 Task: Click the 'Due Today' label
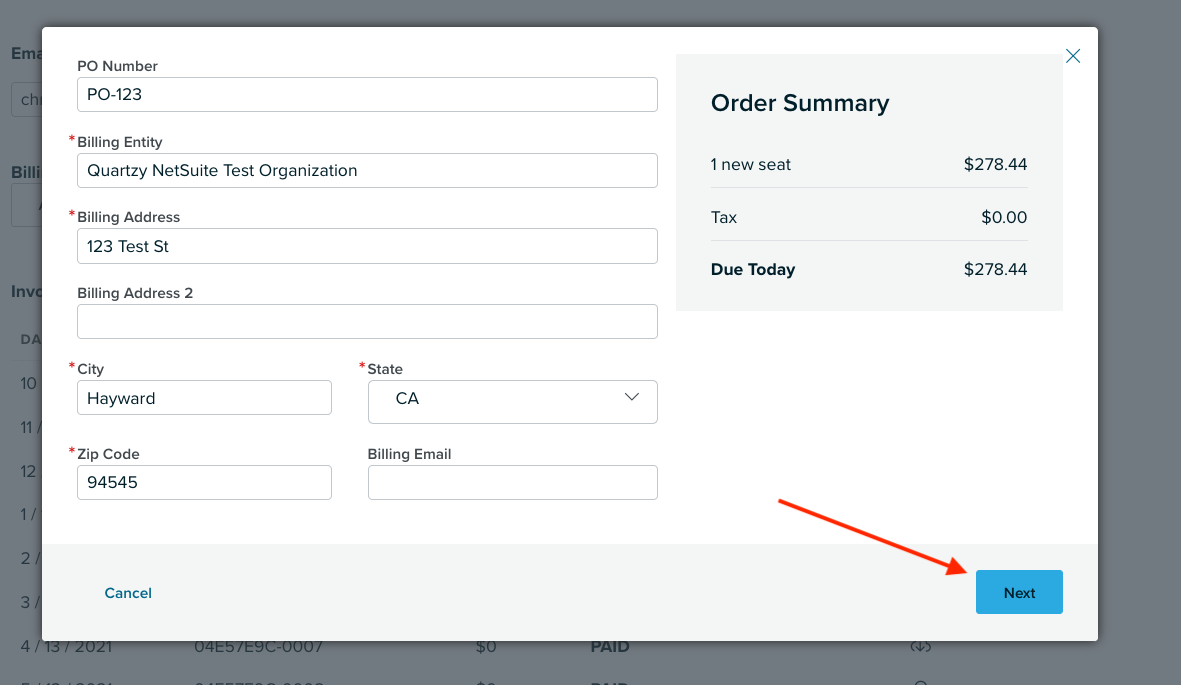[752, 269]
